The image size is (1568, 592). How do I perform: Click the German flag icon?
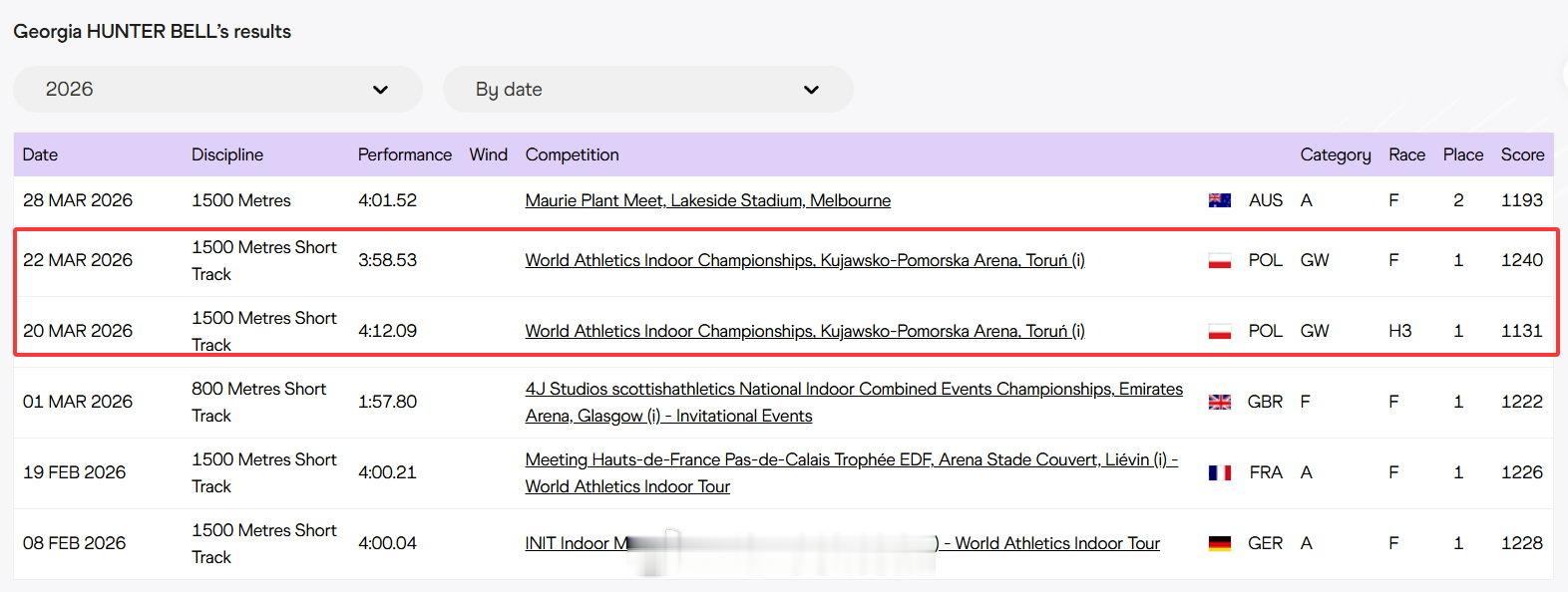(x=1219, y=543)
